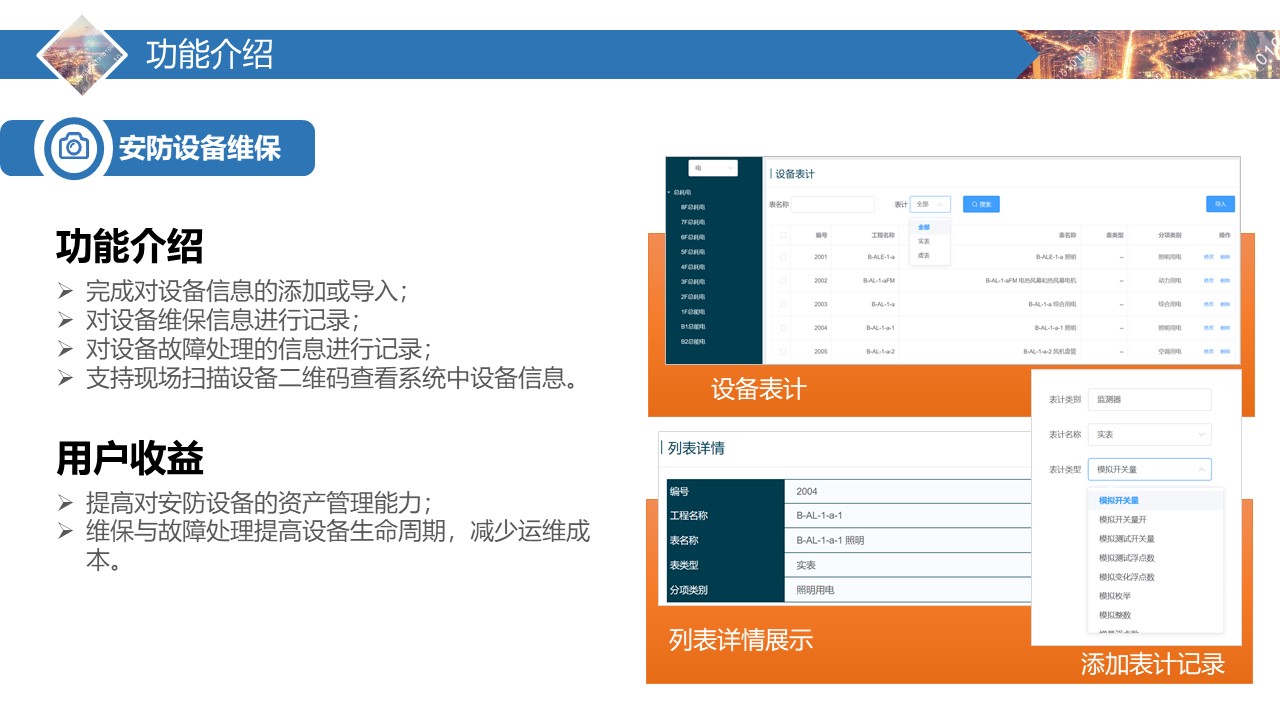The image size is (1280, 720).
Task: Click the B-AL-1-aFM project name cell
Action: point(878,280)
